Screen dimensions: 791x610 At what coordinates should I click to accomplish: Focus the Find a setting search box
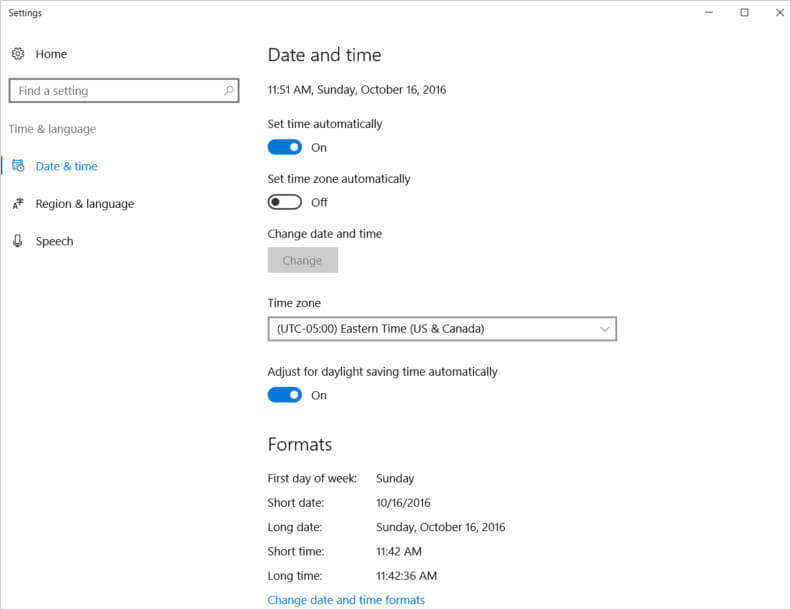pyautogui.click(x=124, y=91)
